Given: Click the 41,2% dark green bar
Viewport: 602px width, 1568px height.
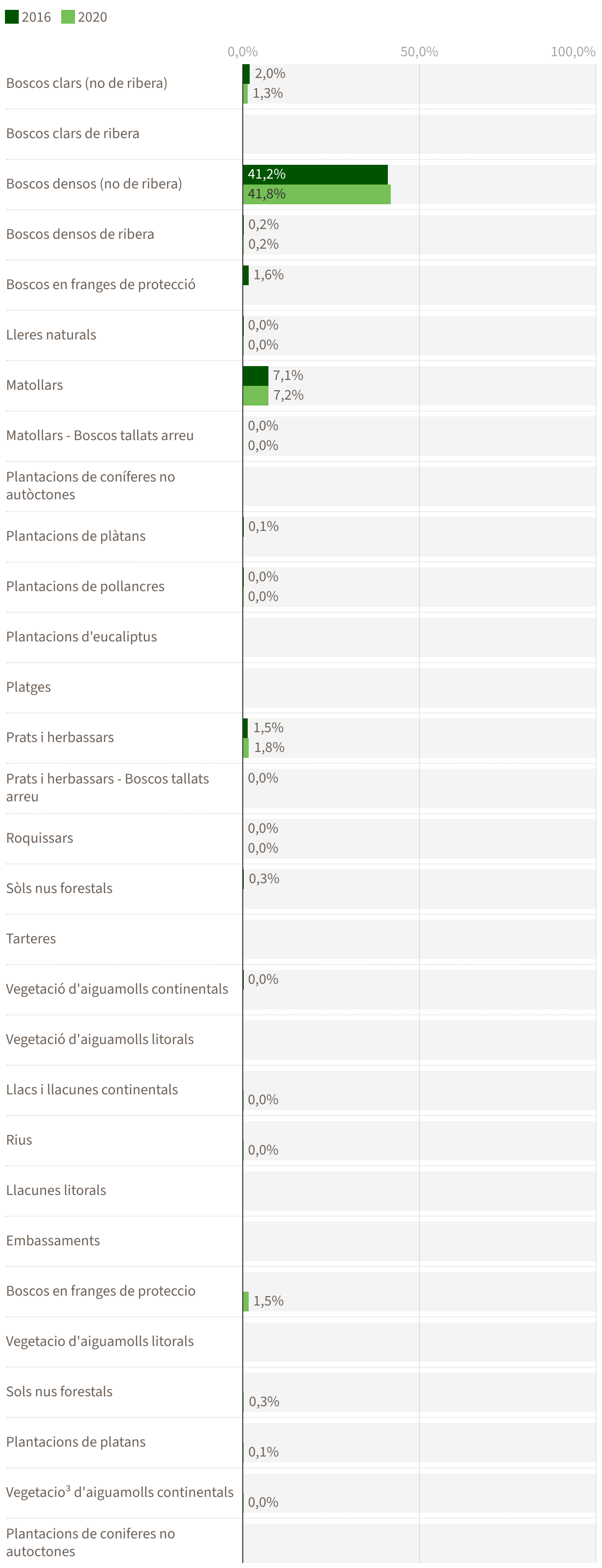Looking at the screenshot, I should (x=315, y=174).
